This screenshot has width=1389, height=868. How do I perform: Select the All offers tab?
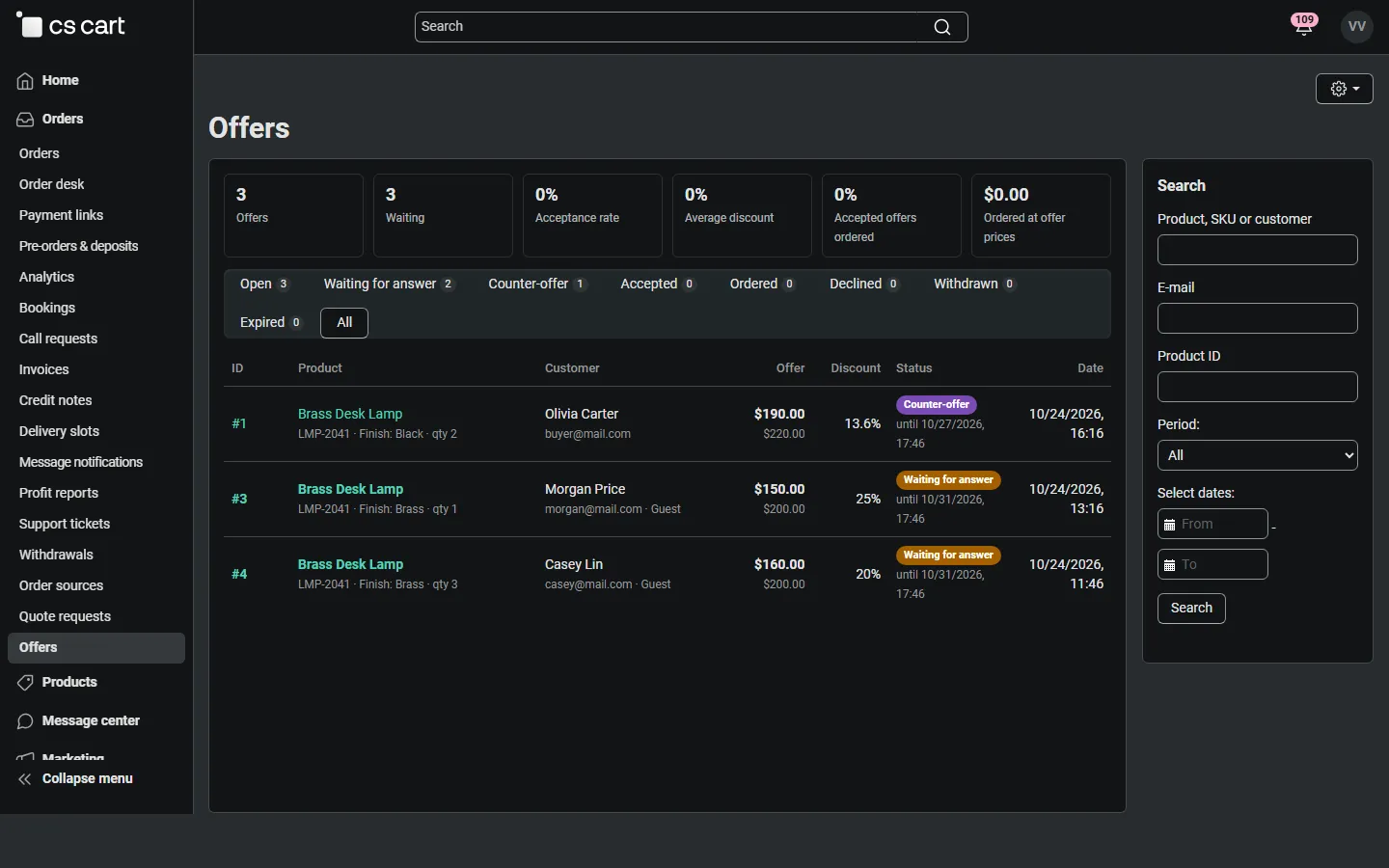click(x=344, y=322)
